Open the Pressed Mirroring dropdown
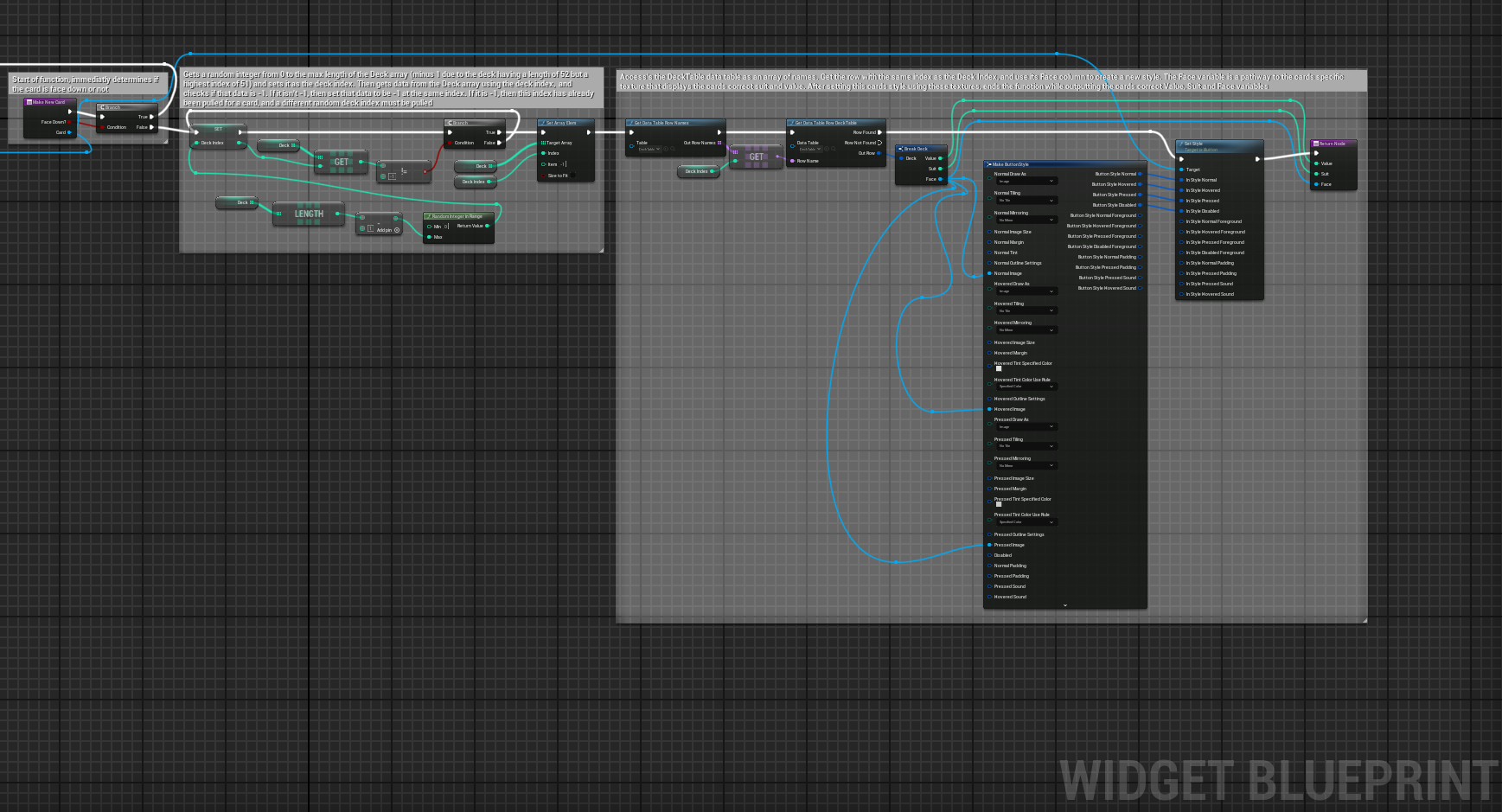Image resolution: width=1502 pixels, height=812 pixels. coord(1026,466)
